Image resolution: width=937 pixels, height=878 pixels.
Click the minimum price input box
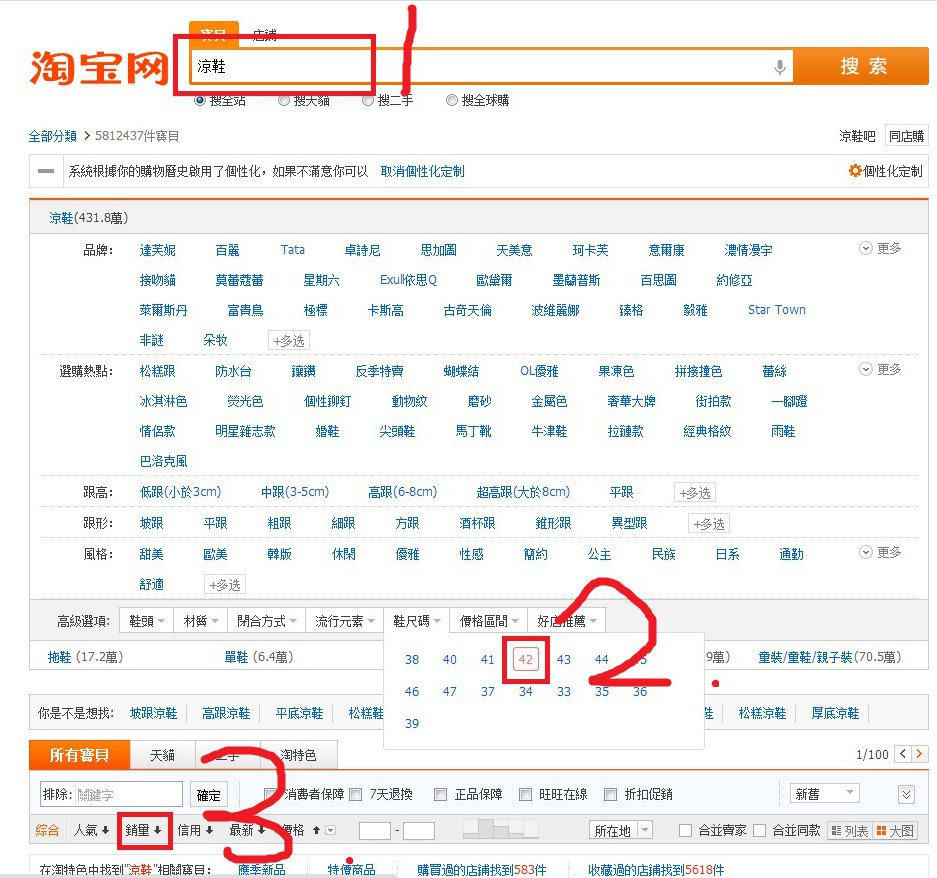375,831
